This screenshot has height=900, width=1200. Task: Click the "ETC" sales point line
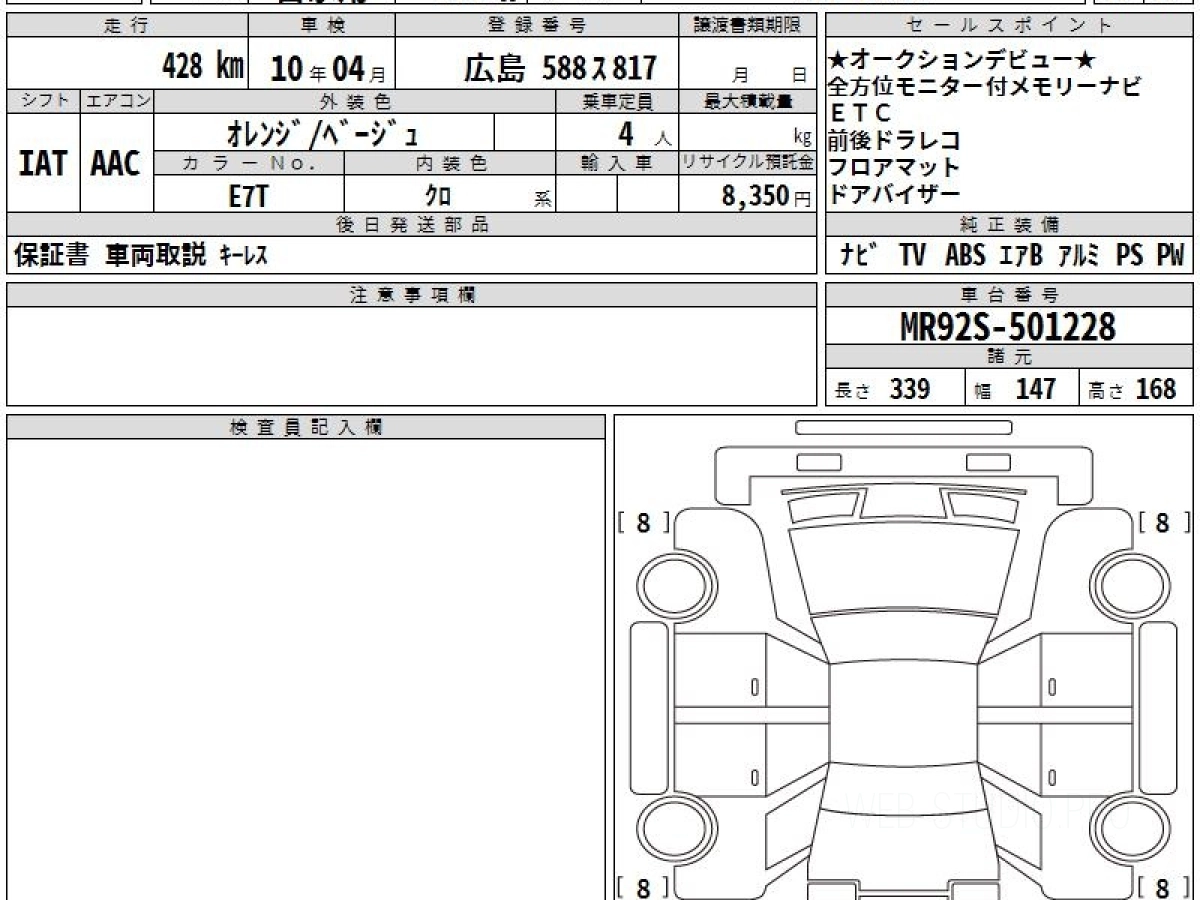pos(860,114)
